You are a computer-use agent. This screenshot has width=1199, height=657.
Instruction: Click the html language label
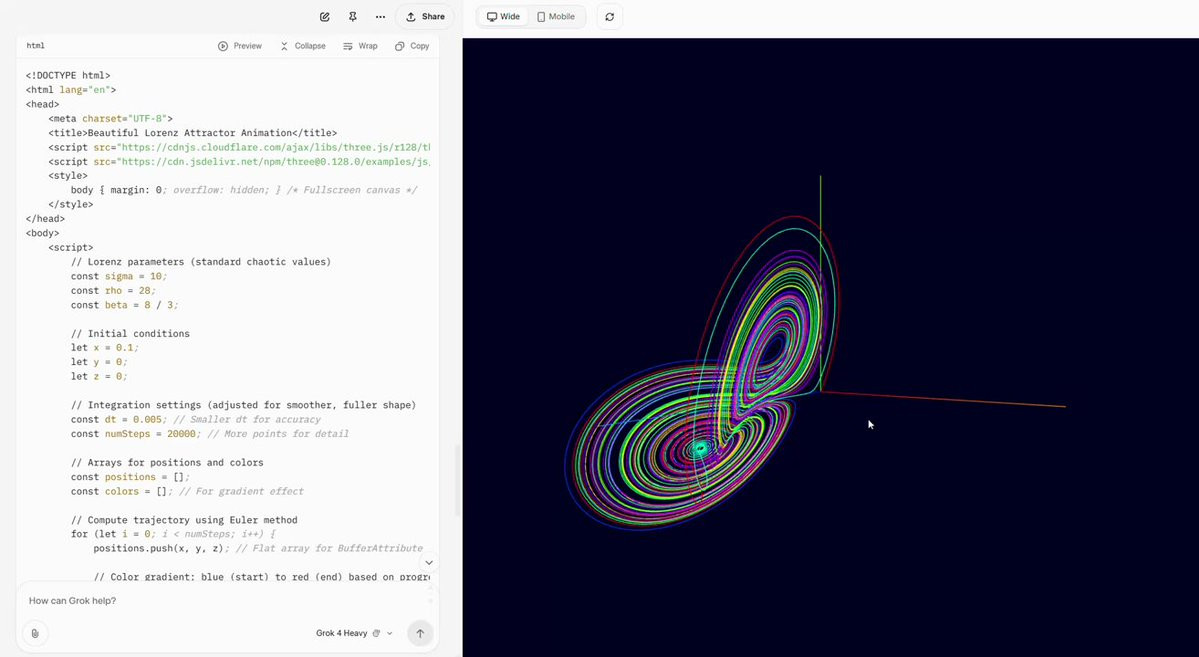tap(36, 46)
